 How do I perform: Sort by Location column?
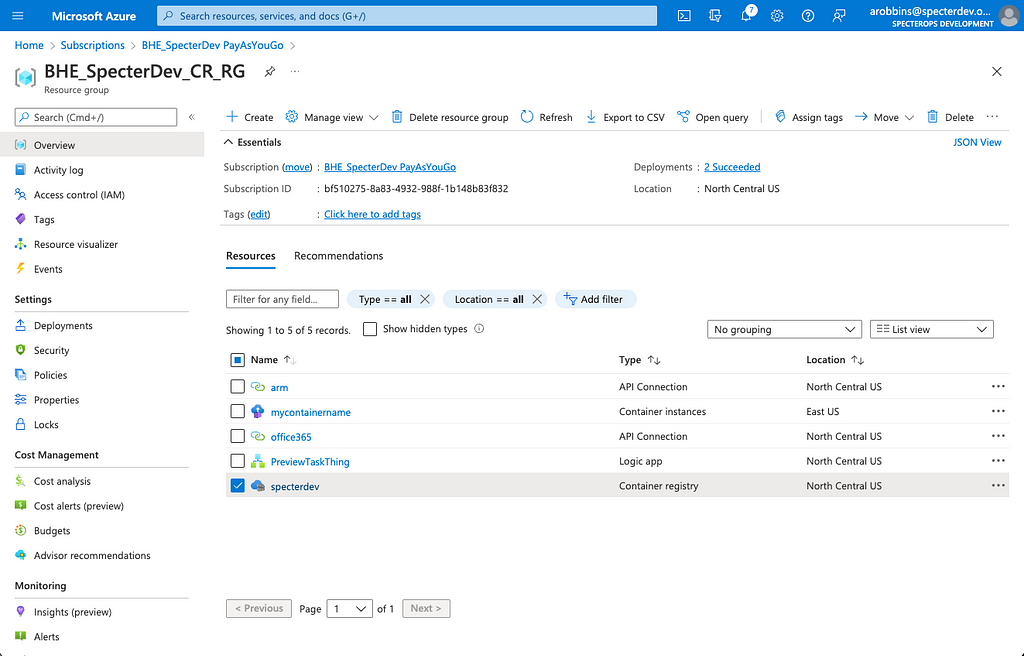[x=835, y=360]
